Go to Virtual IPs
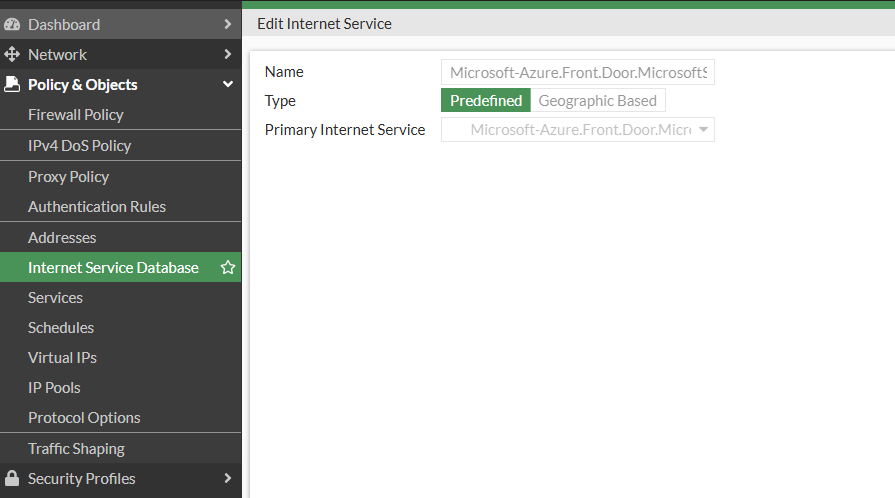This screenshot has height=498, width=895. (x=62, y=357)
